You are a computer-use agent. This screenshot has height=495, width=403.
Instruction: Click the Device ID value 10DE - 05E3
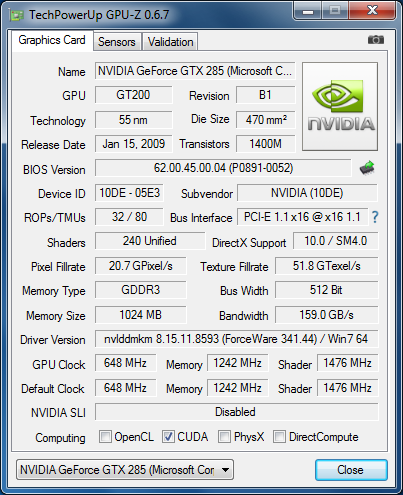click(129, 193)
